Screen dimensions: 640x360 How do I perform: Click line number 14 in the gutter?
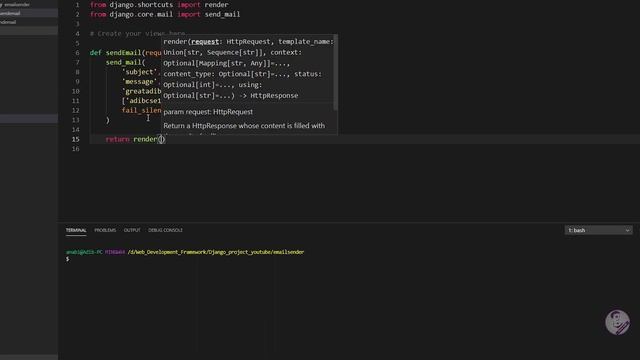click(x=76, y=129)
